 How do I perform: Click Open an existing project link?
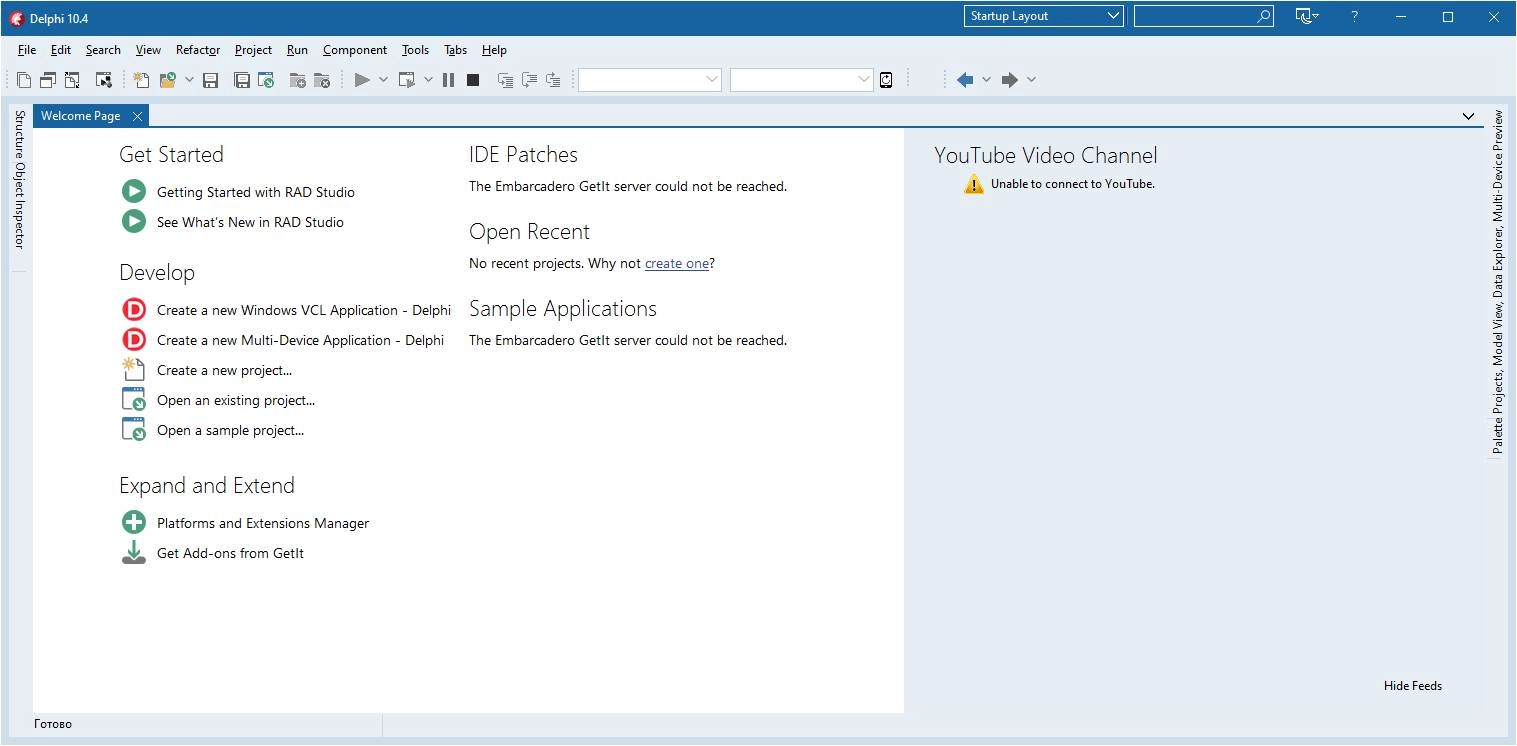[x=236, y=400]
